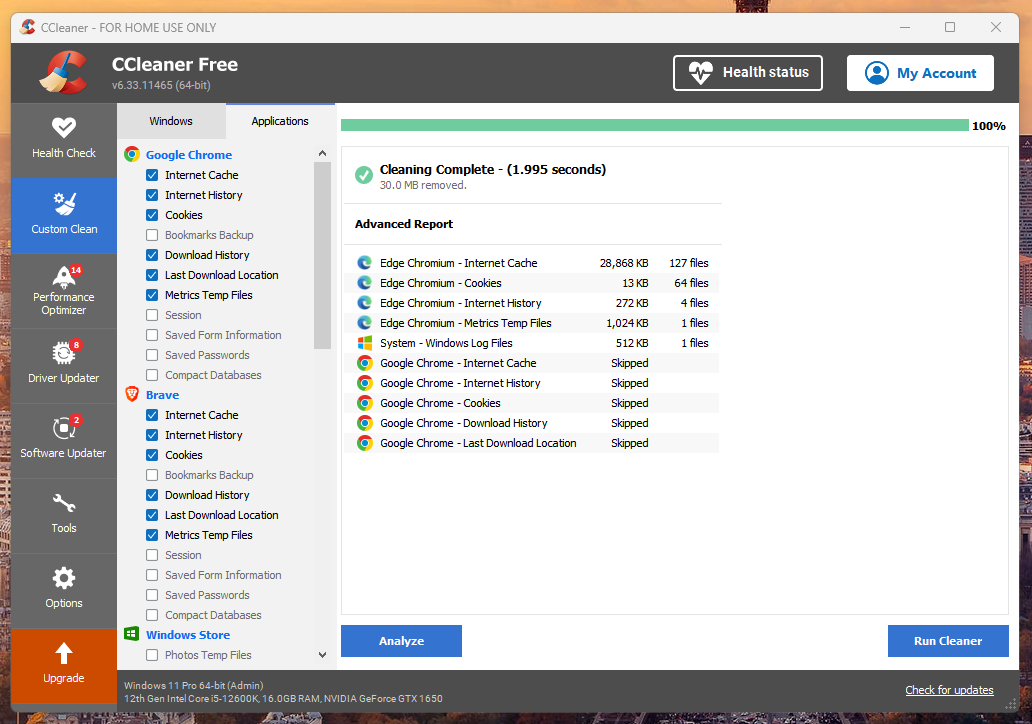The height and width of the screenshot is (724, 1032).
Task: Click the version number v6.33.11465 text
Action: click(161, 85)
